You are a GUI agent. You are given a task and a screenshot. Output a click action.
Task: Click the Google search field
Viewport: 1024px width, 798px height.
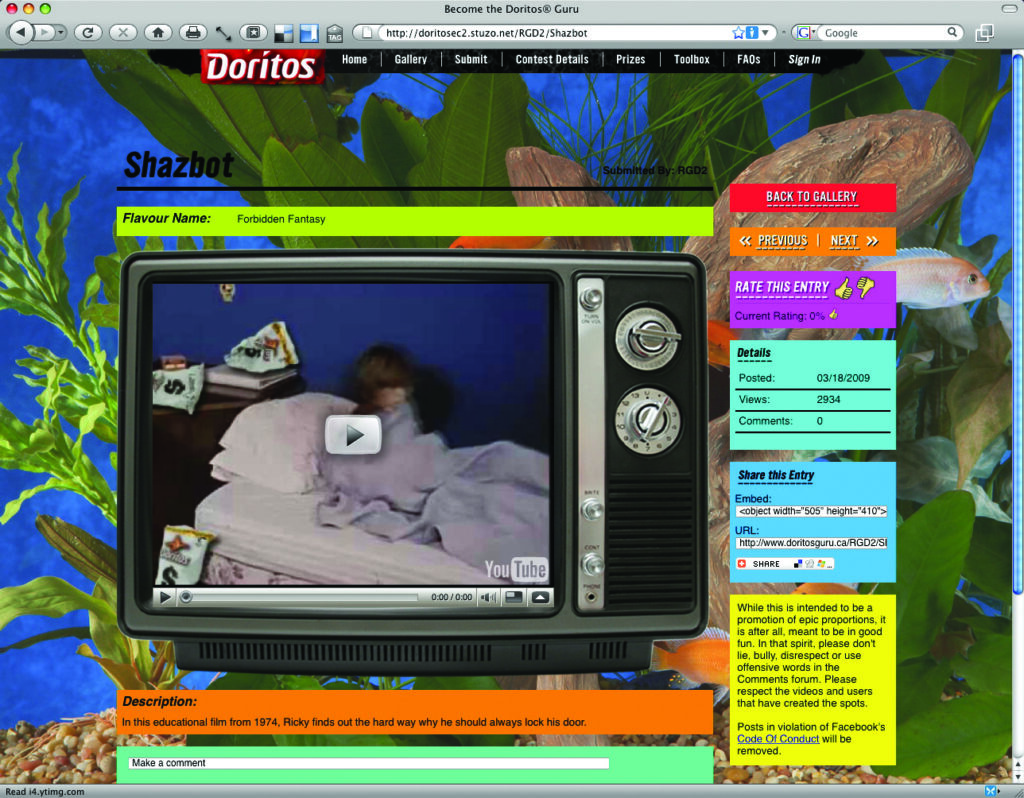882,33
